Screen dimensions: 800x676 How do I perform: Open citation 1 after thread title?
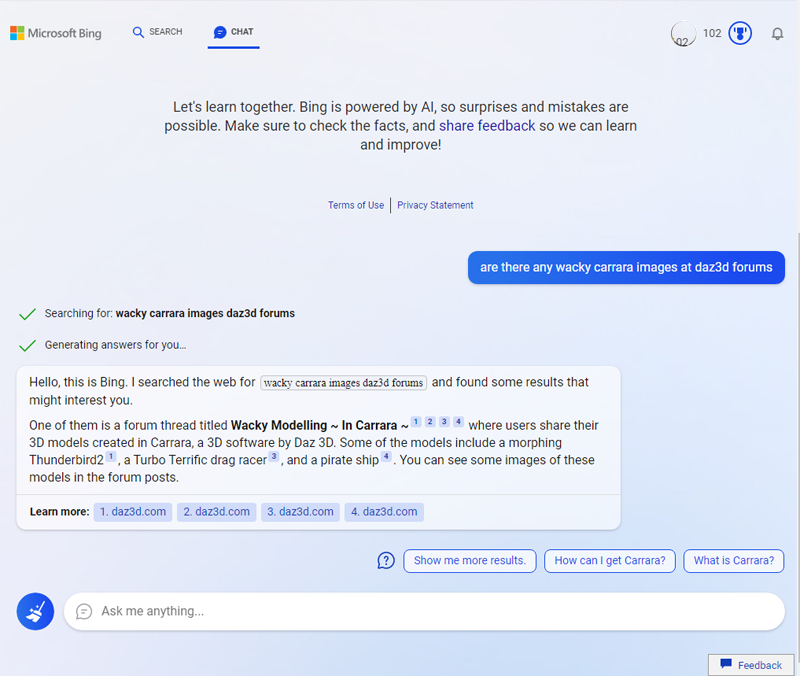click(416, 421)
